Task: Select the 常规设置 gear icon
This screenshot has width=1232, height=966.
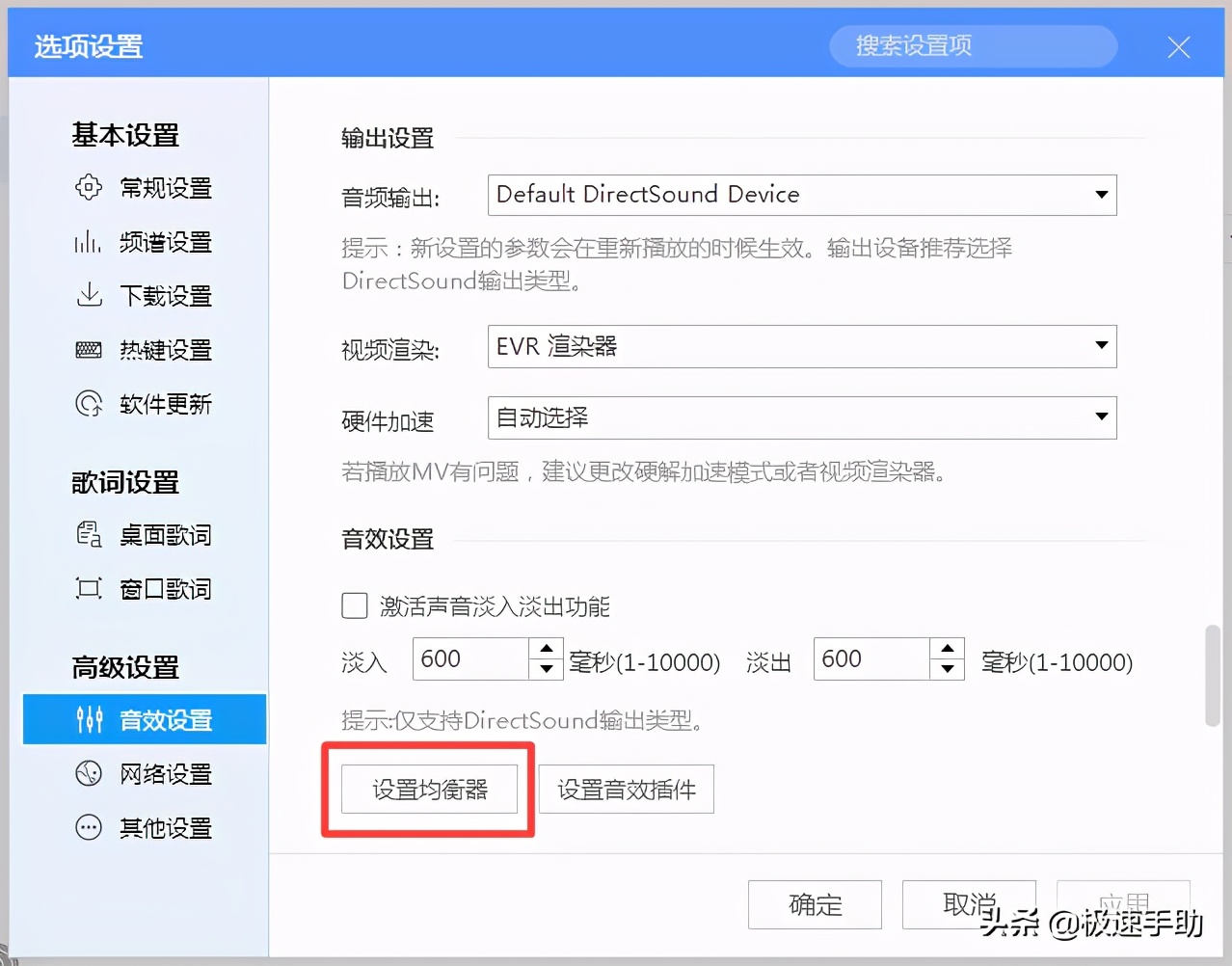Action: coord(88,188)
